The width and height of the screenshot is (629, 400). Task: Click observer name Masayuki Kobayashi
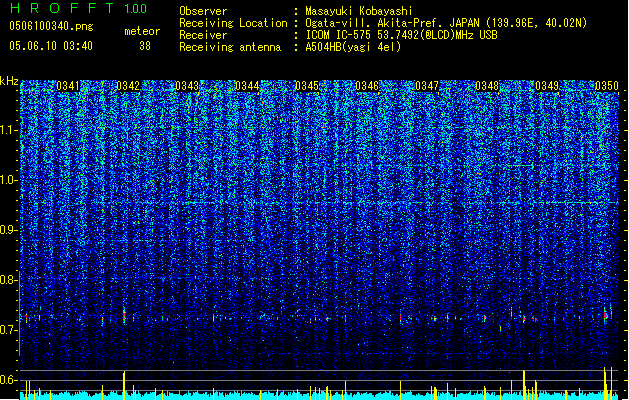[x=359, y=11]
